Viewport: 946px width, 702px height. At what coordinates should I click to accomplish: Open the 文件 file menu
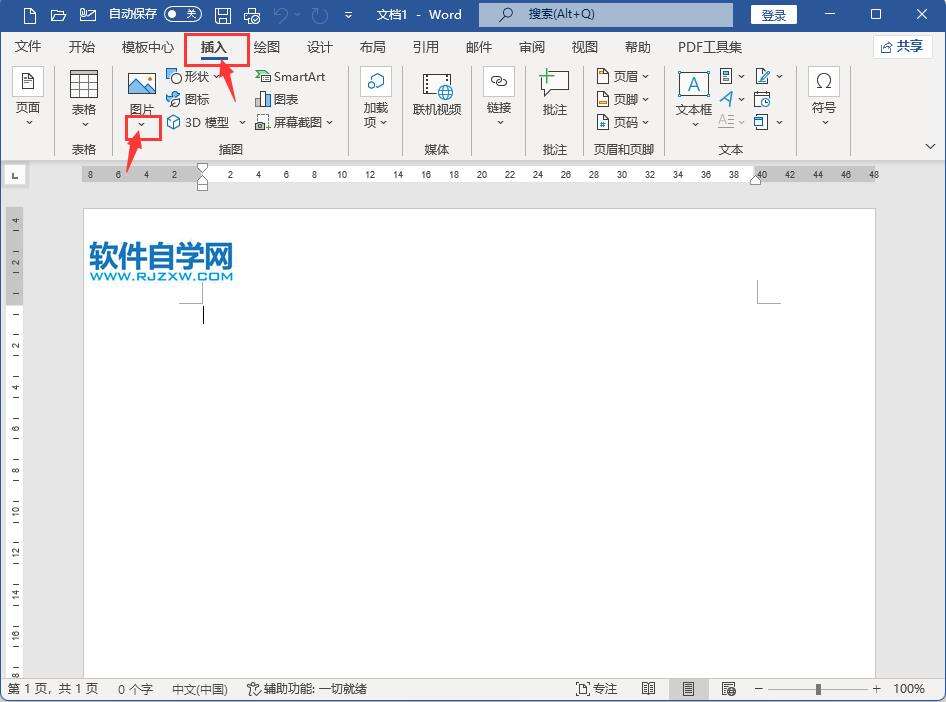28,47
